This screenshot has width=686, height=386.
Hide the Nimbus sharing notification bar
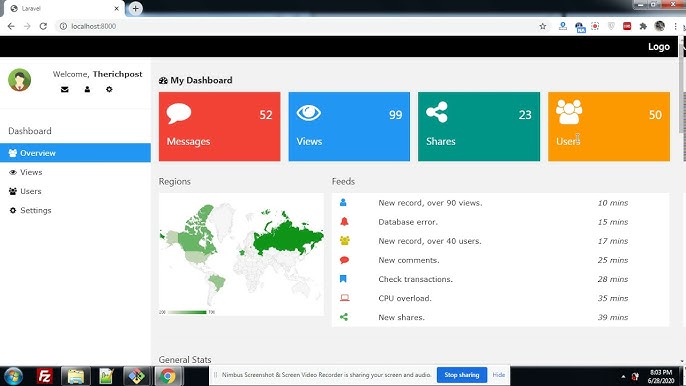pos(498,375)
